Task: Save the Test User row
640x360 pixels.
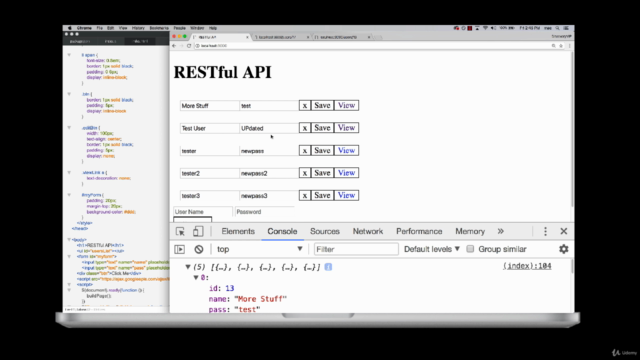Action: point(322,128)
